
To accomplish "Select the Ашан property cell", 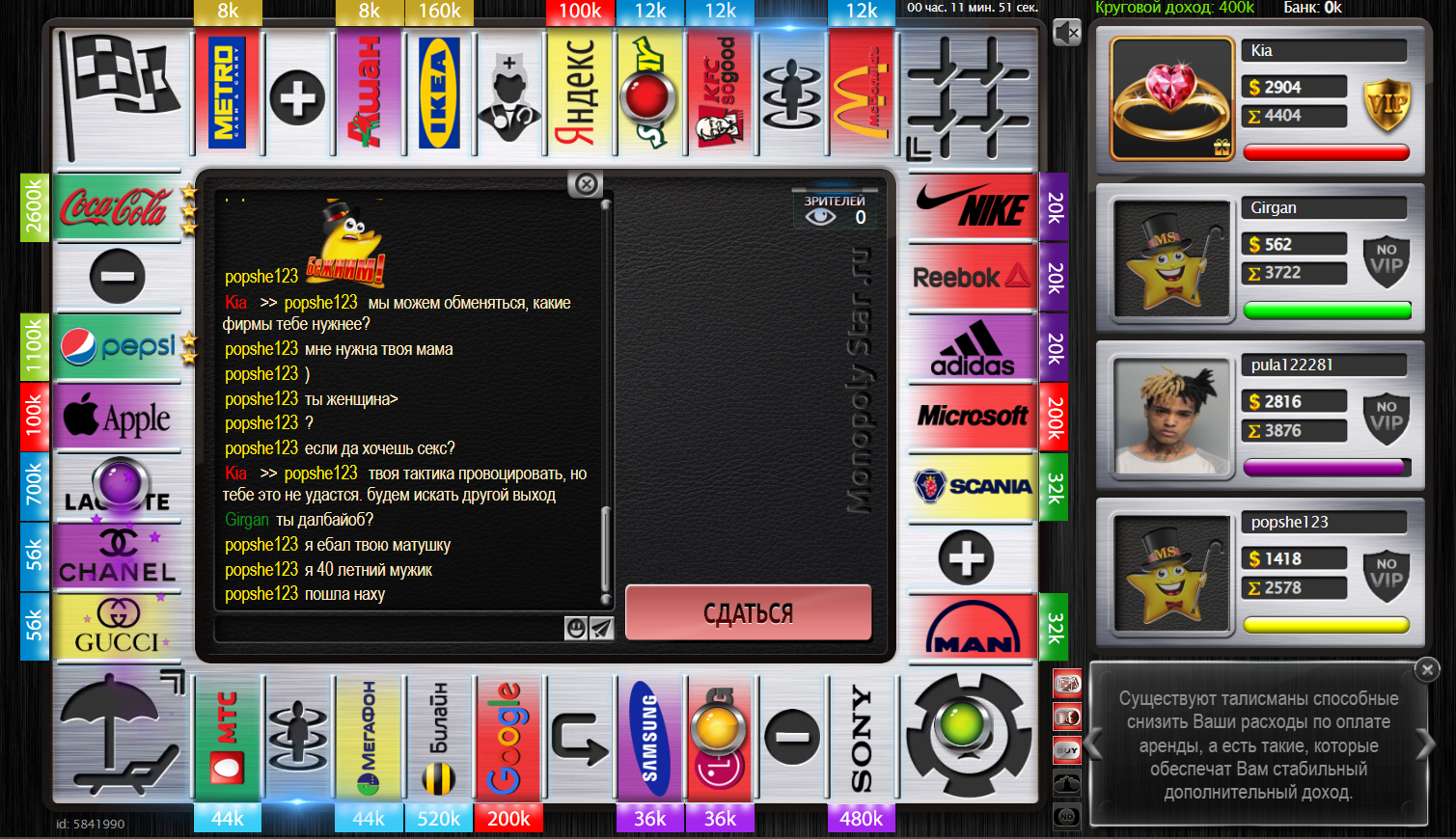I will [369, 93].
